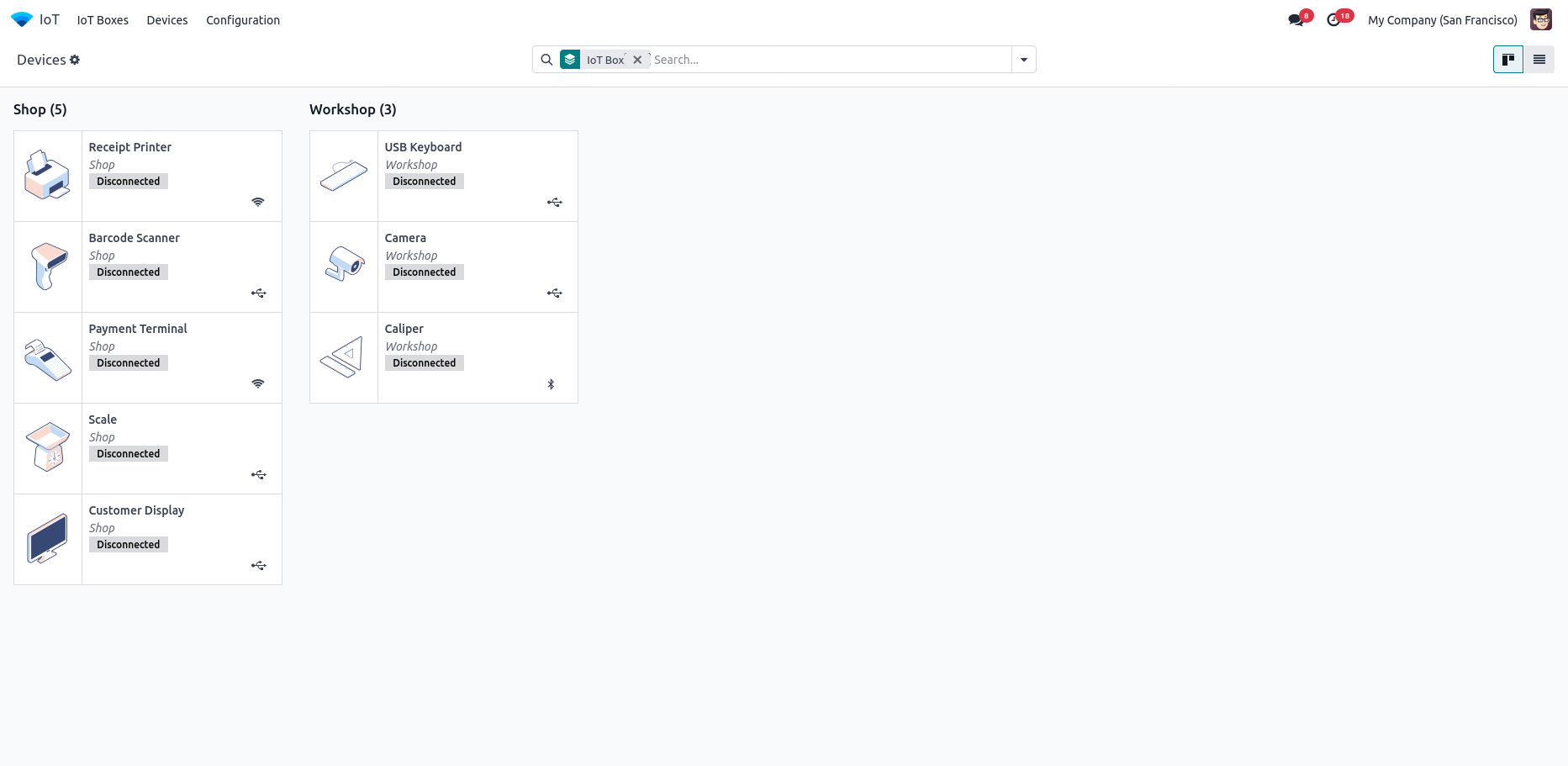Collapse the Workshop (3) column header

tap(352, 109)
